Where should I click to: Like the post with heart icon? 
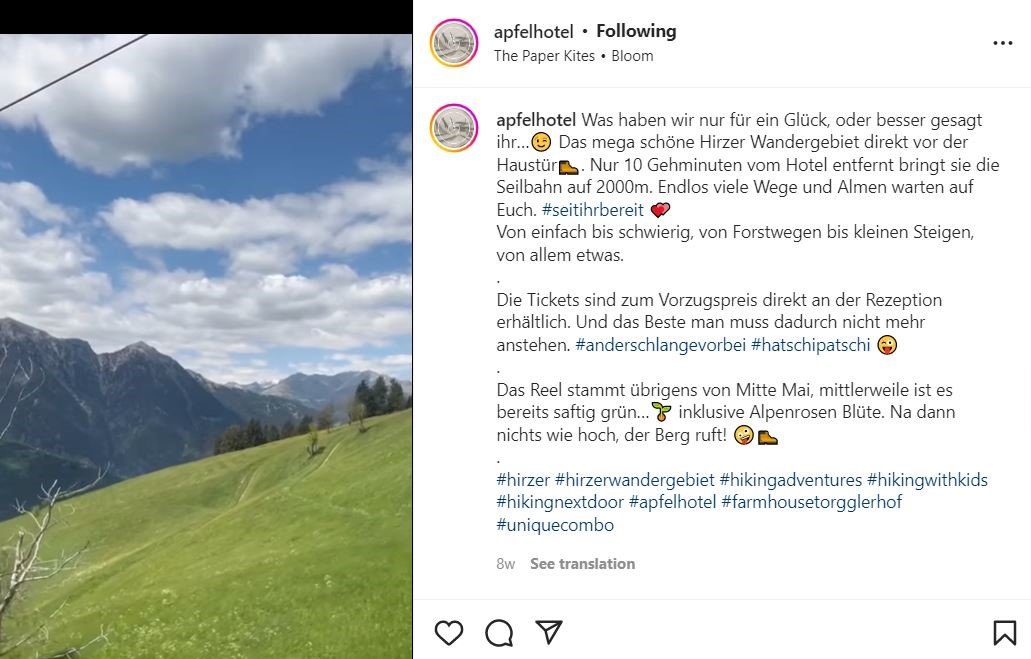[449, 633]
